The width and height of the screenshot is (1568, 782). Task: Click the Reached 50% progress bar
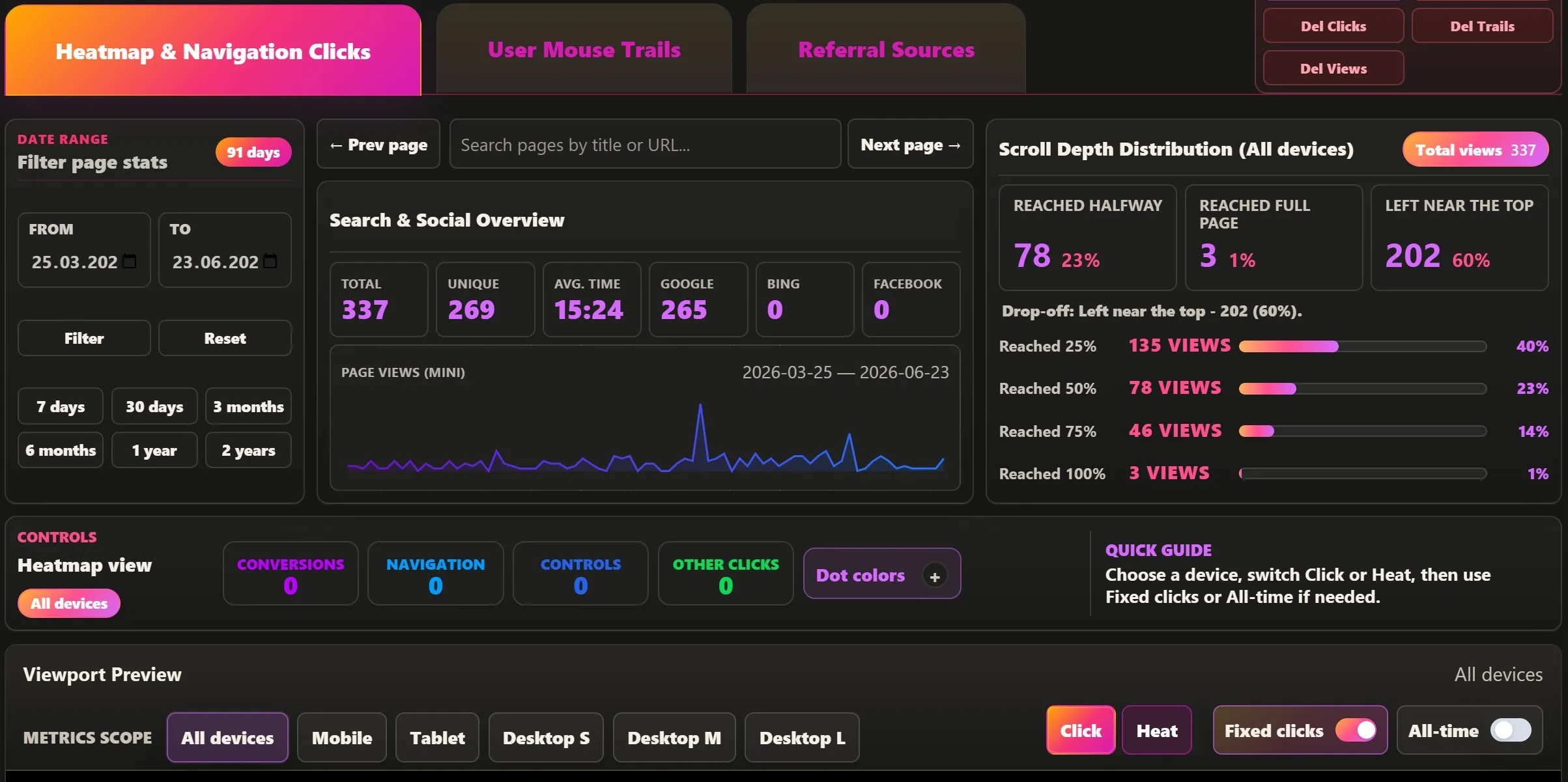(x=1362, y=389)
